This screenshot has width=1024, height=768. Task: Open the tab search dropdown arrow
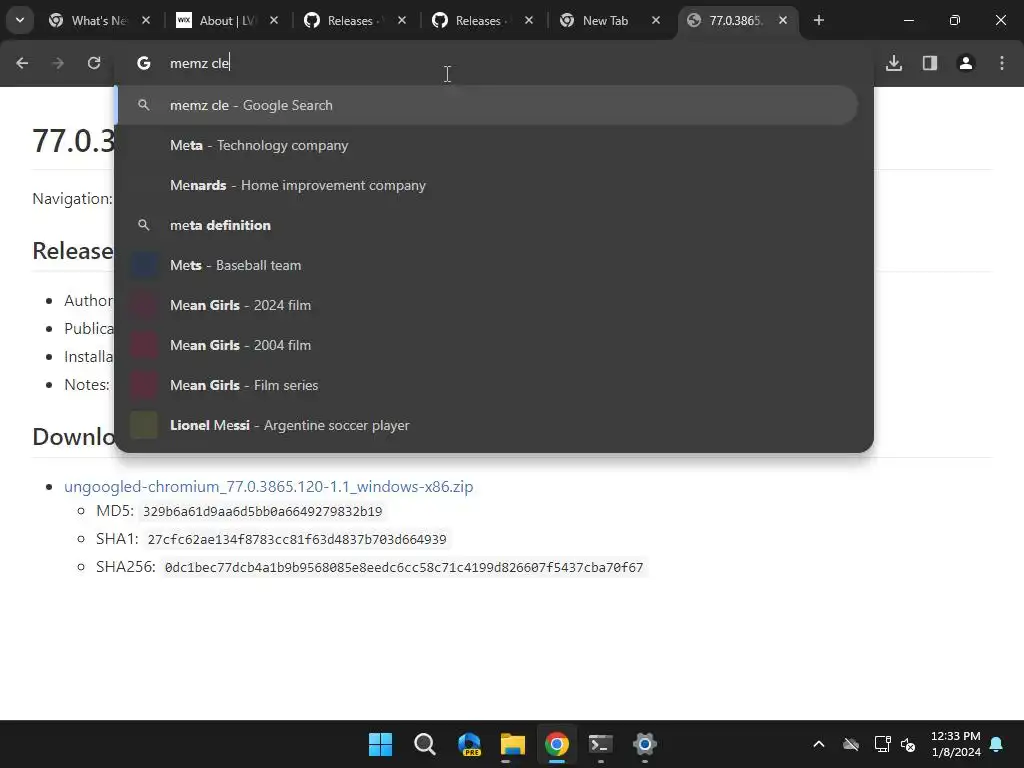point(20,20)
